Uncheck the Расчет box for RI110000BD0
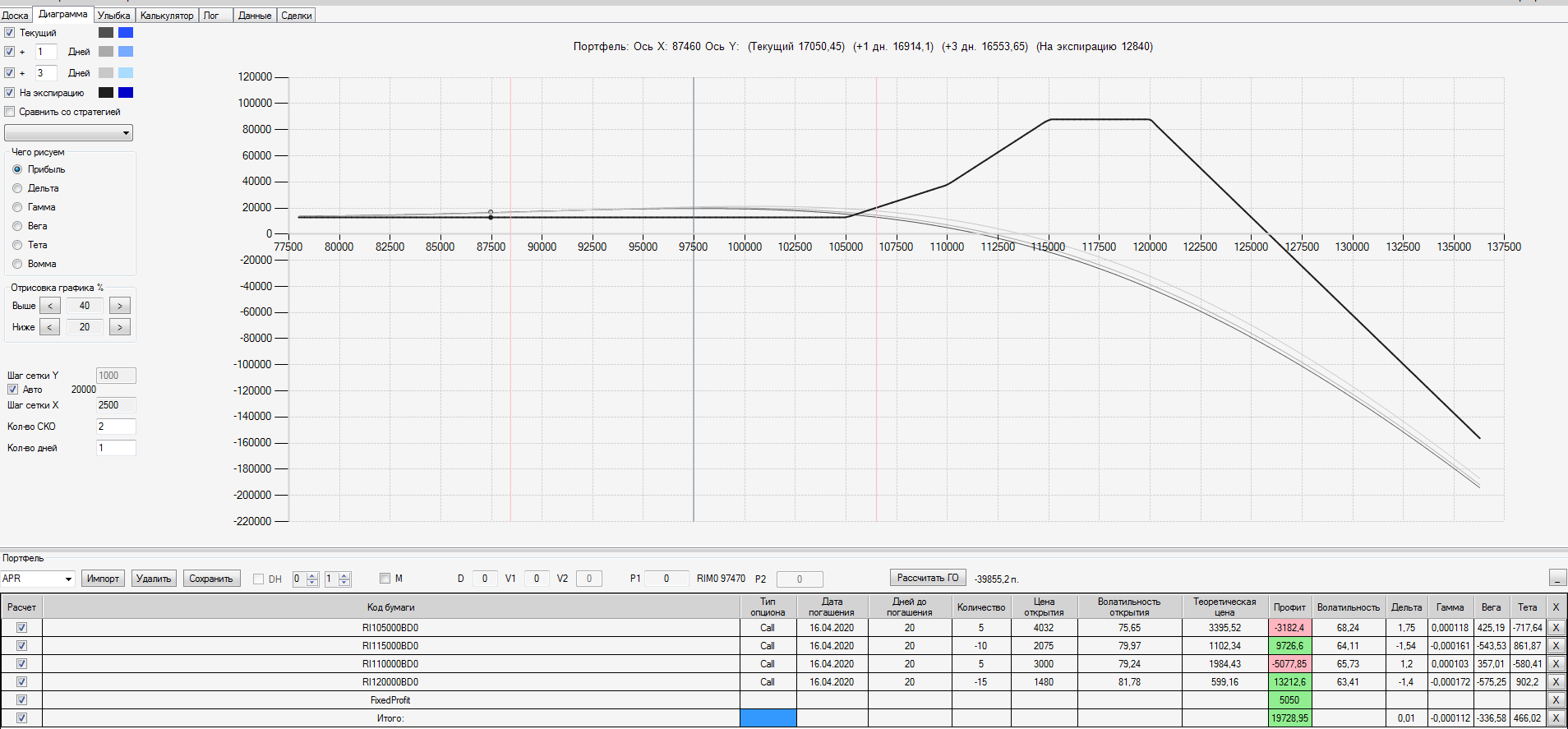 (21, 664)
